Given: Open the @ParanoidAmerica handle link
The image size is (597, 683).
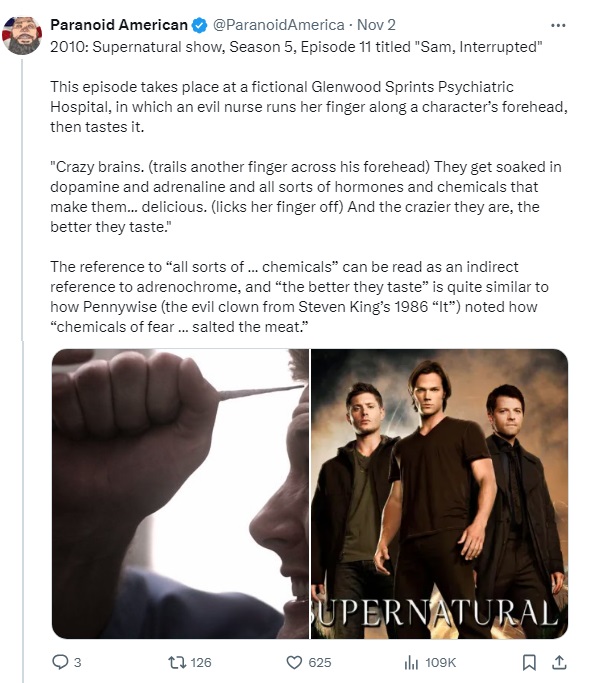Looking at the screenshot, I should coord(278,25).
